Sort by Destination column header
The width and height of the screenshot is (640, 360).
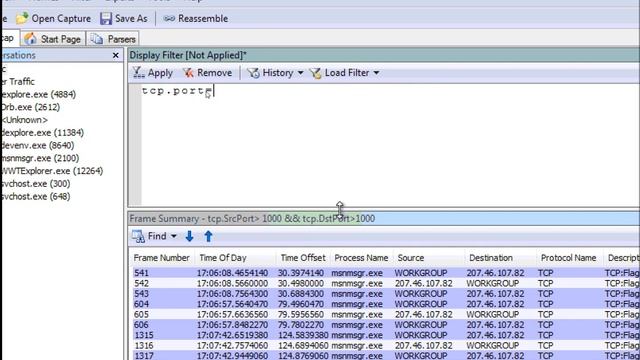point(491,258)
